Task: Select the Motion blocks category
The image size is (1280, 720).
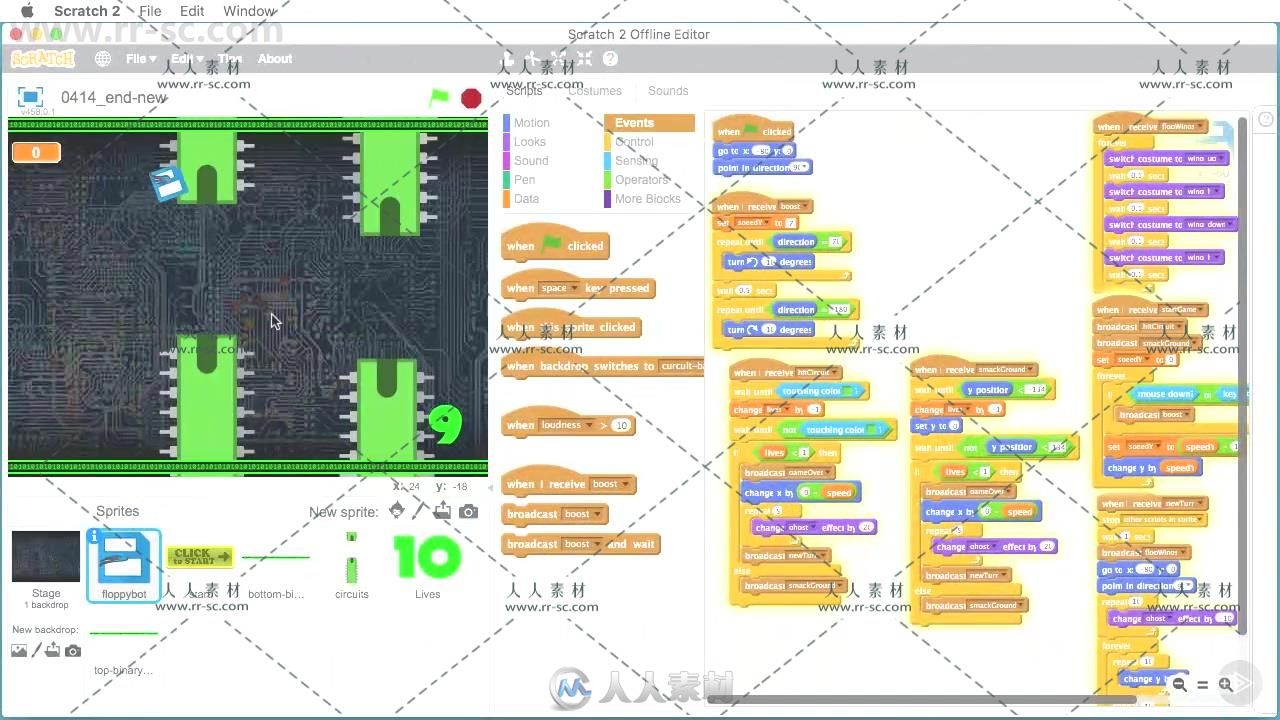Action: point(531,123)
